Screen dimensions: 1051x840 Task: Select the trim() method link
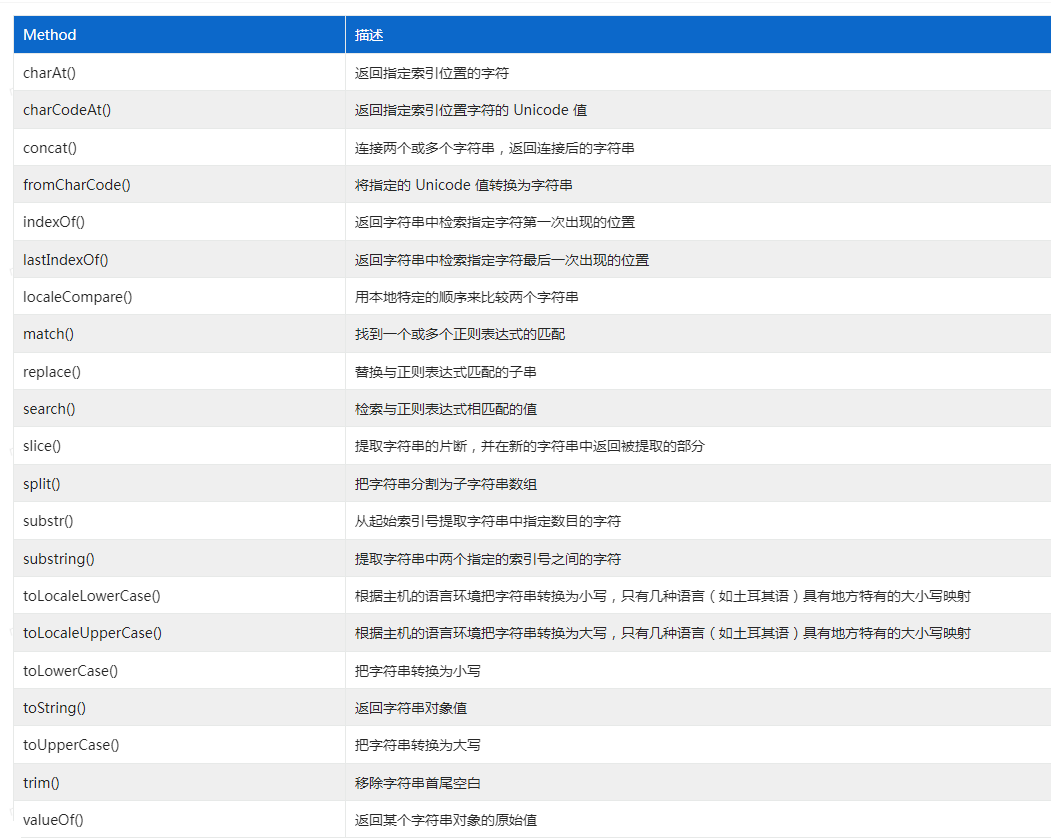click(x=38, y=782)
